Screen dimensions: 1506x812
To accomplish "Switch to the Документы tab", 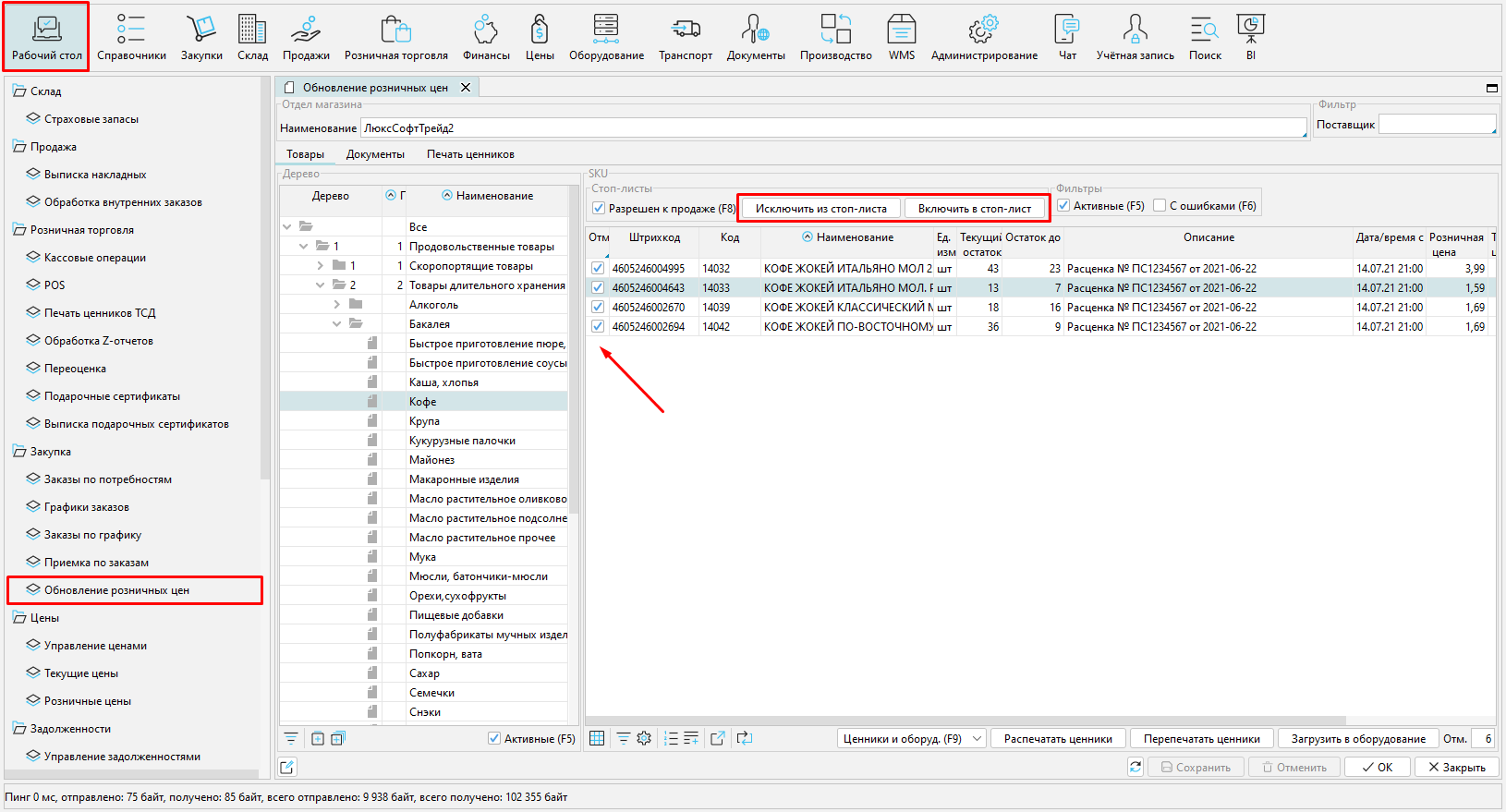I will (x=375, y=154).
